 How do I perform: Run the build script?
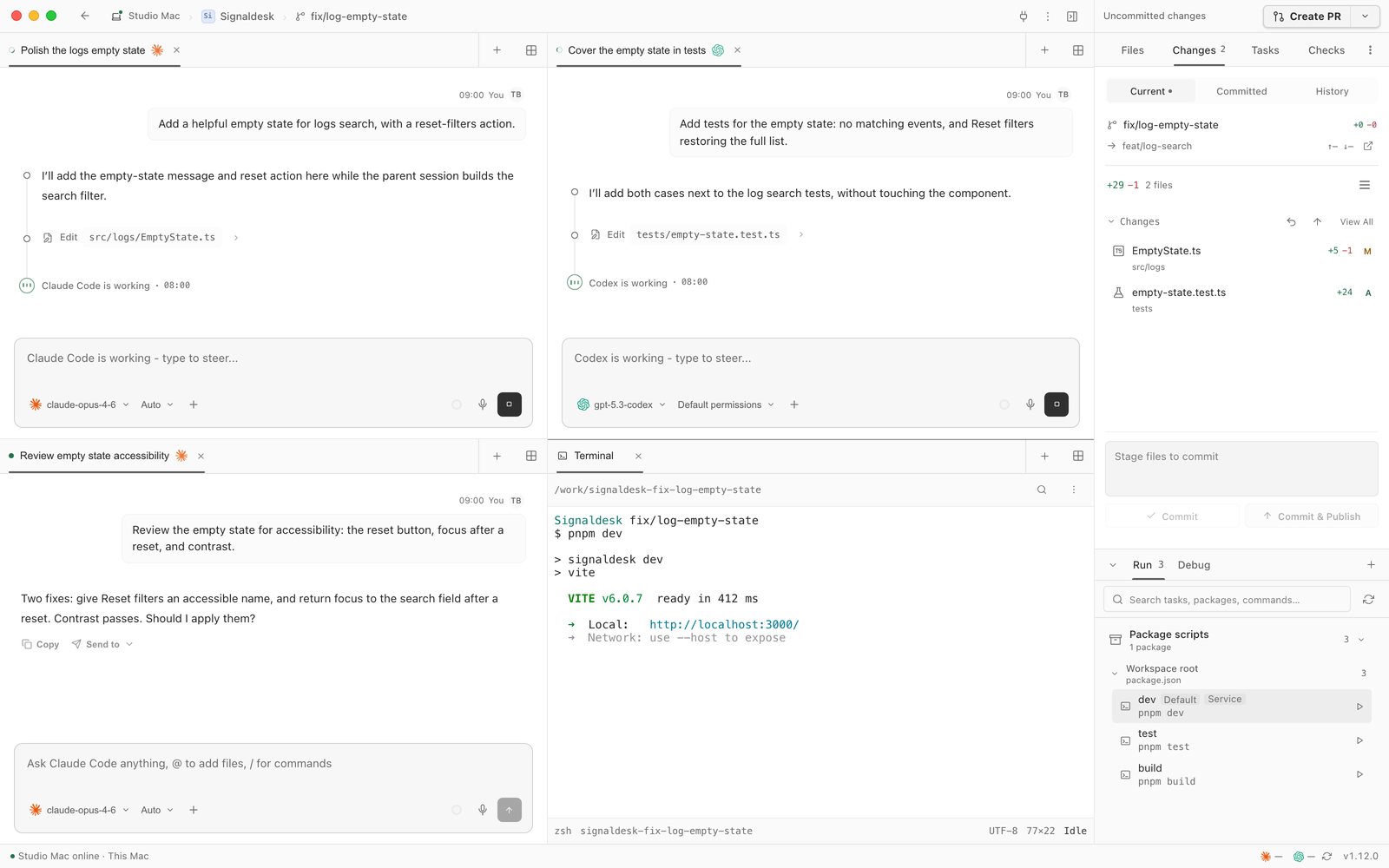pos(1359,774)
